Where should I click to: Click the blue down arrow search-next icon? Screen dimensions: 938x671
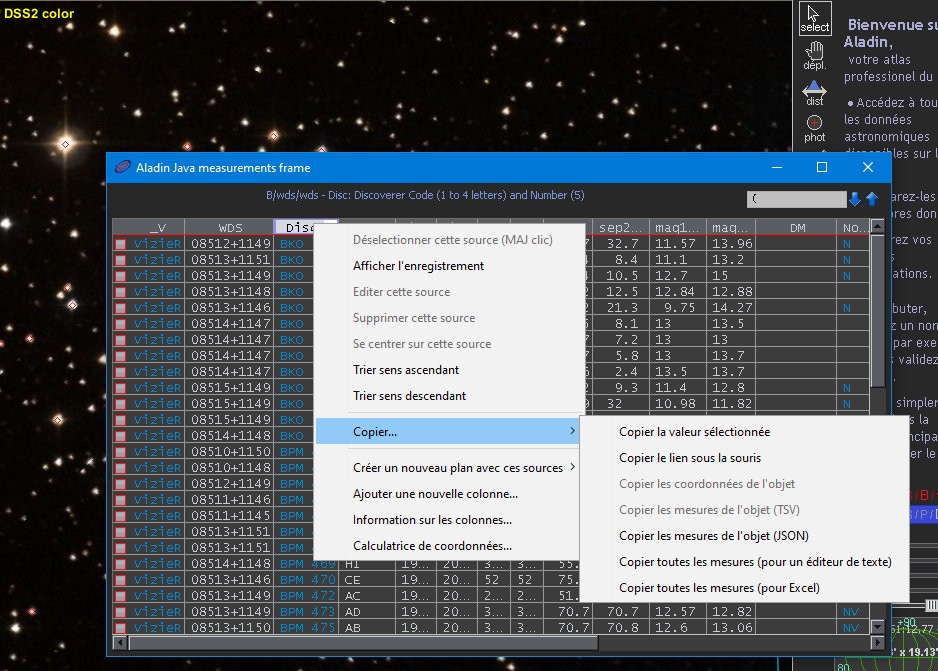click(x=855, y=199)
